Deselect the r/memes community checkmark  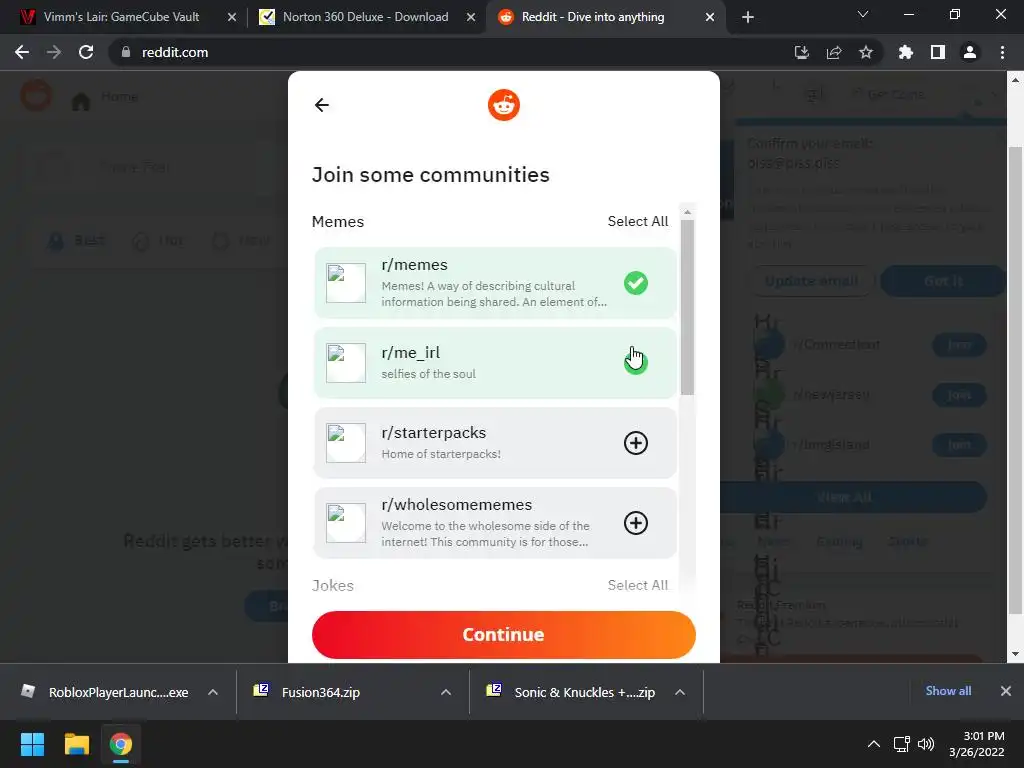pos(635,283)
